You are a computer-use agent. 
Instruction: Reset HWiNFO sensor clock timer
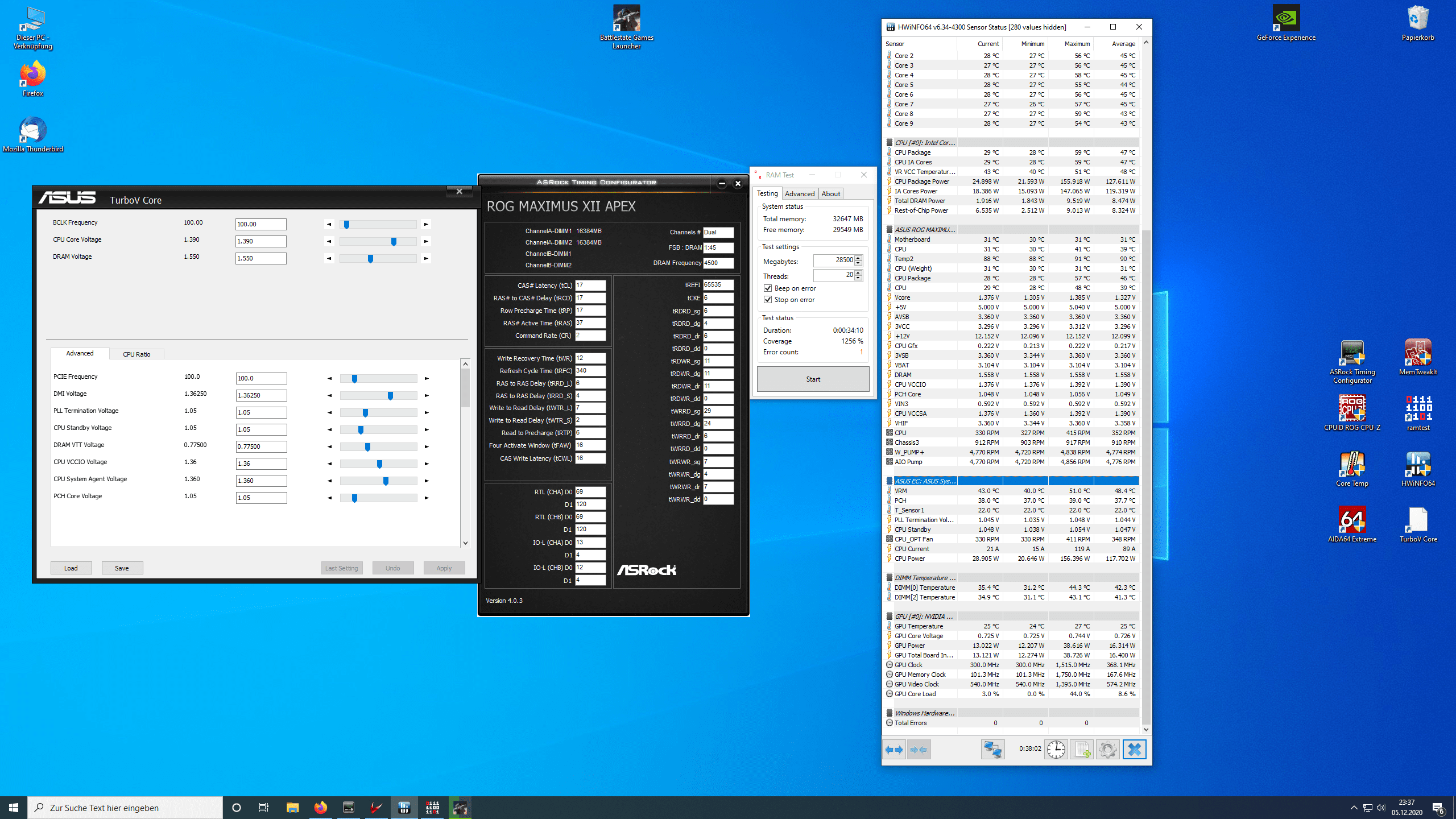(1056, 750)
